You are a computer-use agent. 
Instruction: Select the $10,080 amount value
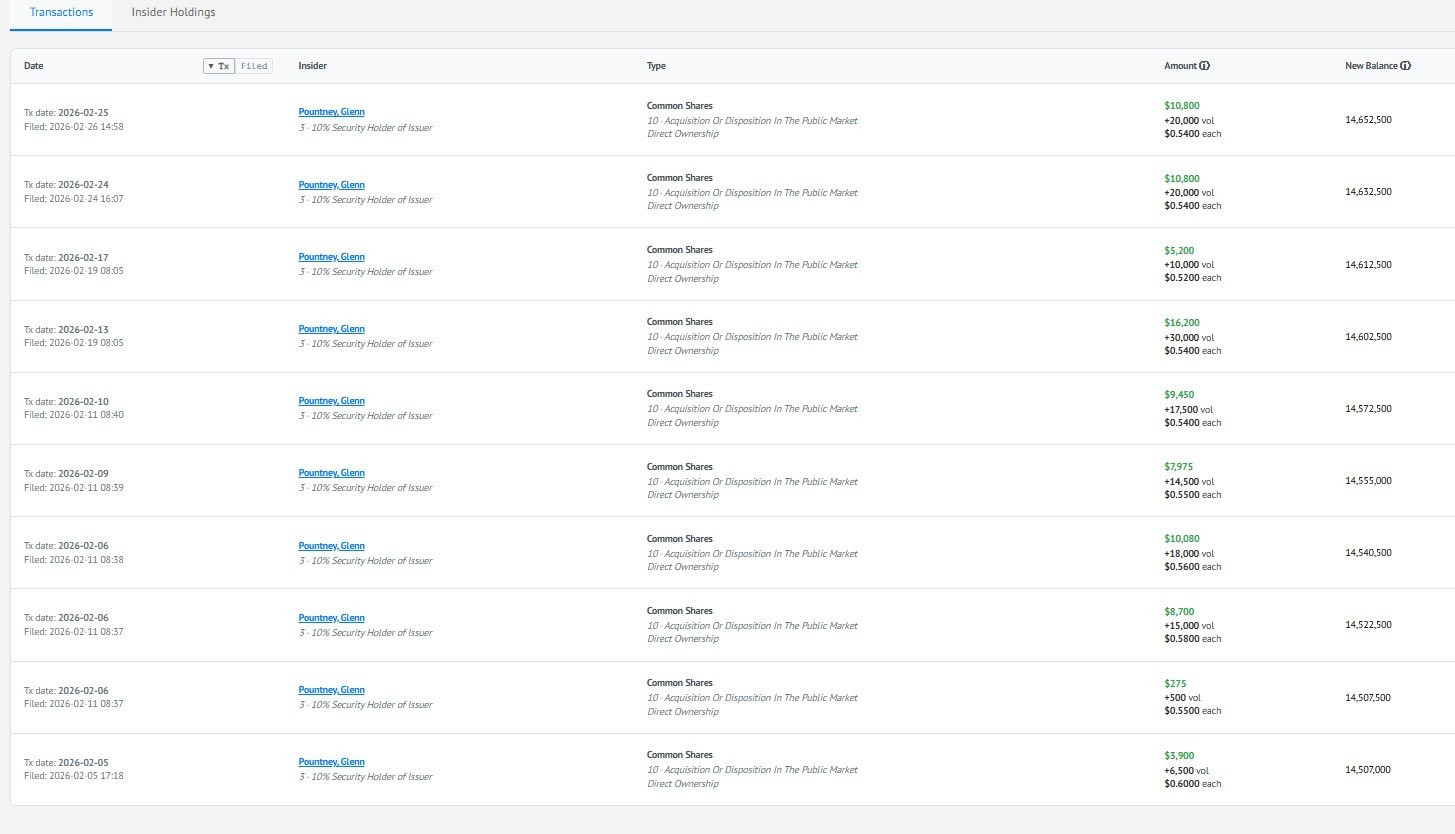point(1182,539)
